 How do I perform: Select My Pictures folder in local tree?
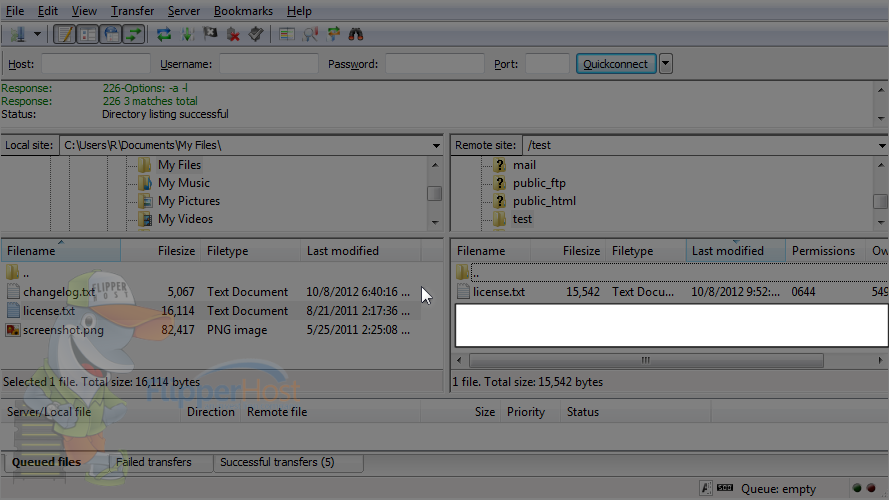click(188, 201)
